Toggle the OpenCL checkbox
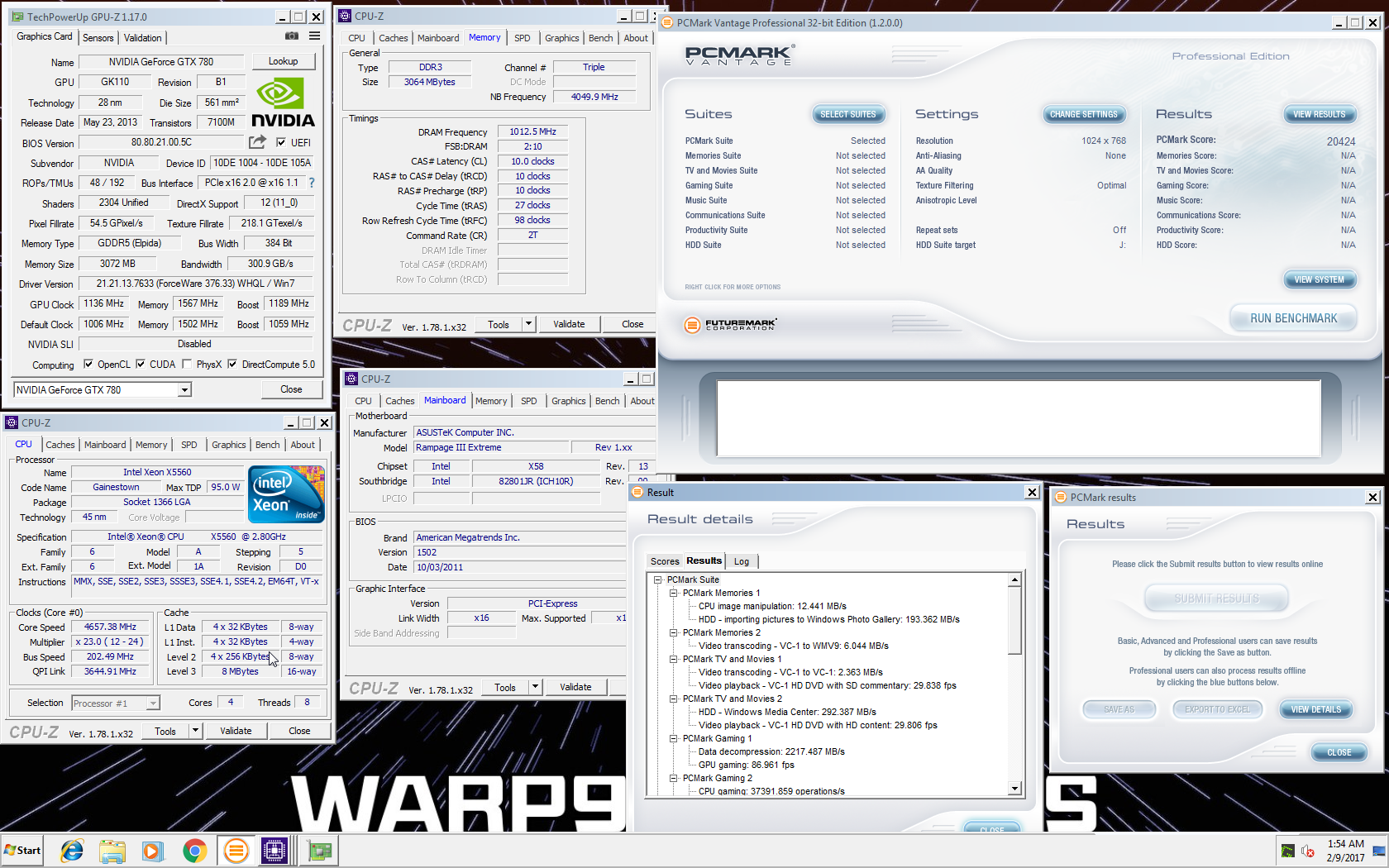 tap(88, 364)
